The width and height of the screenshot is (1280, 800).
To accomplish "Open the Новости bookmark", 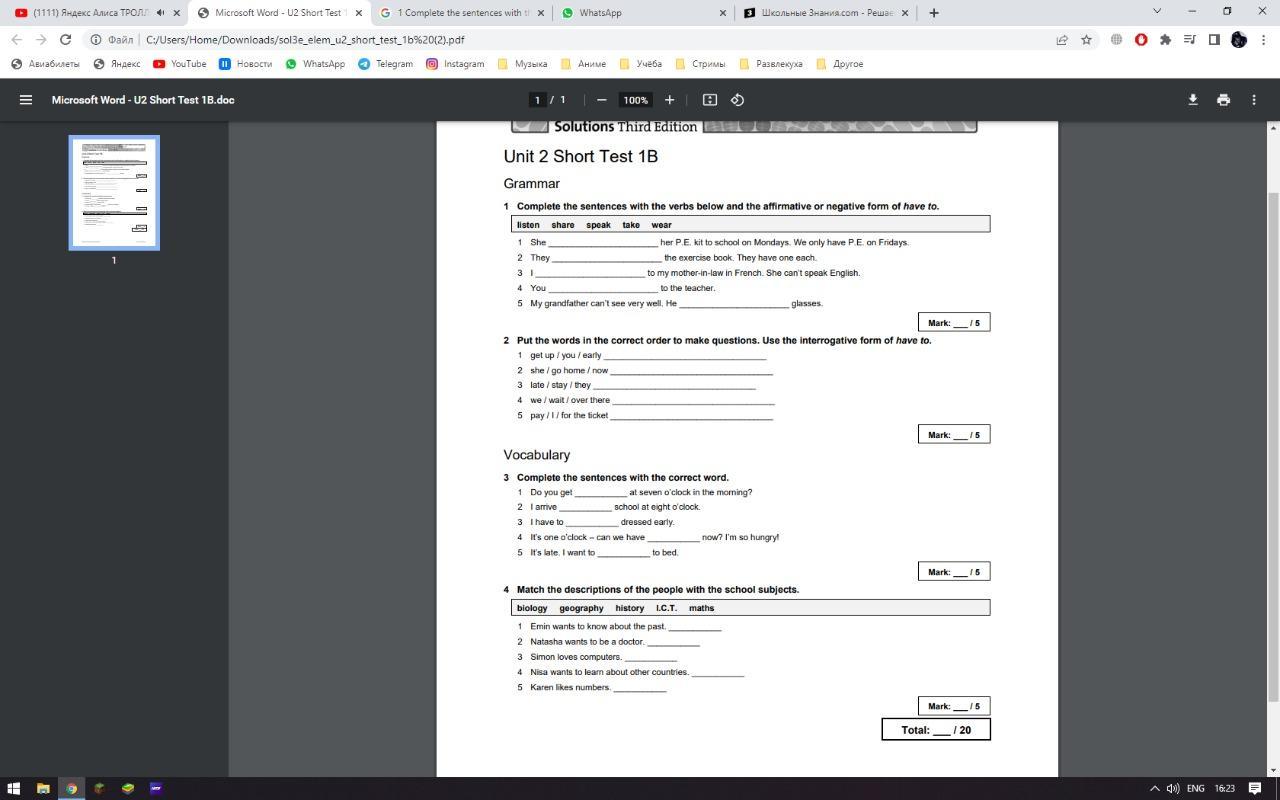I will tap(245, 64).
